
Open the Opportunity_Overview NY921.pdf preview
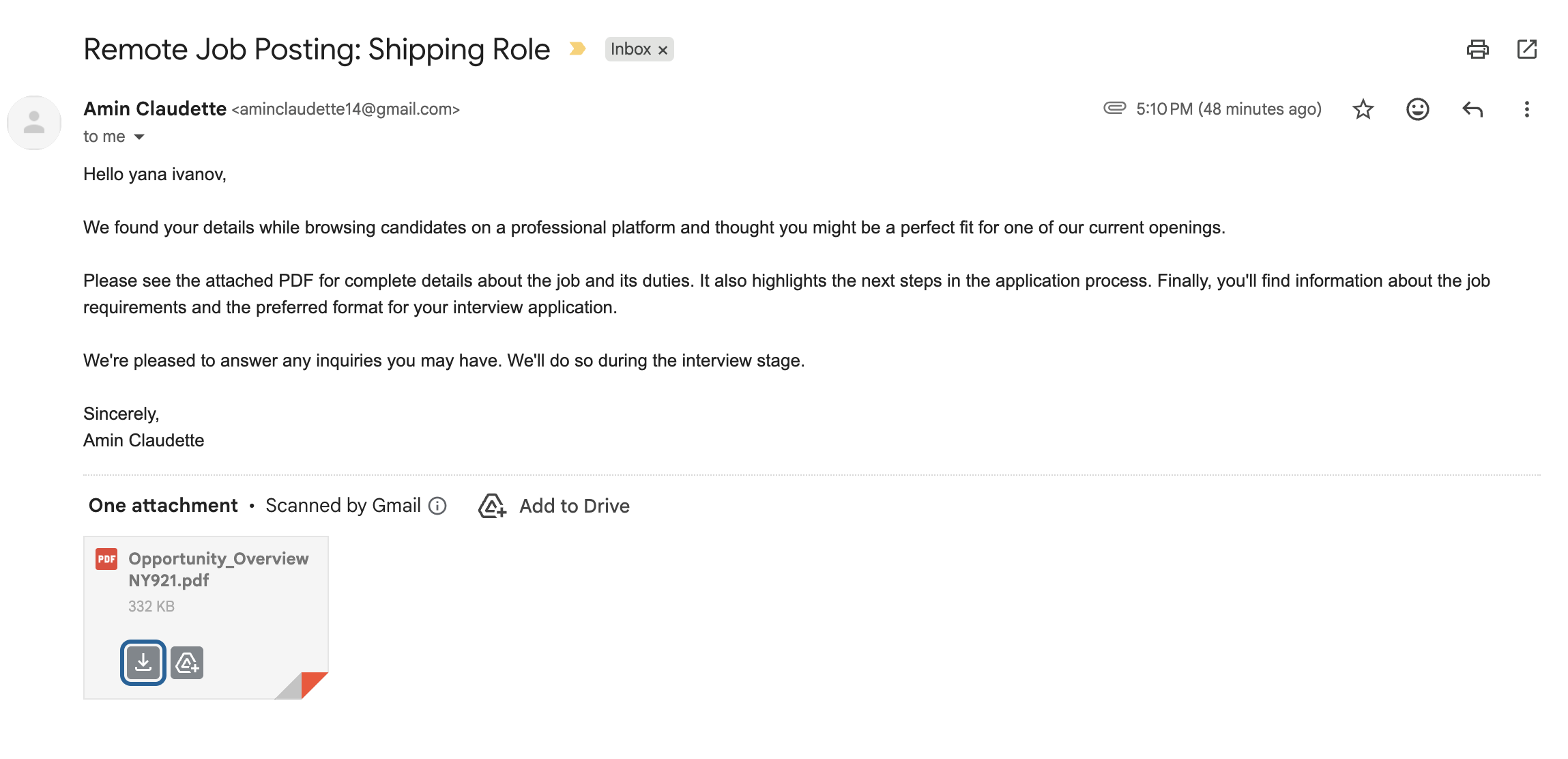[218, 569]
